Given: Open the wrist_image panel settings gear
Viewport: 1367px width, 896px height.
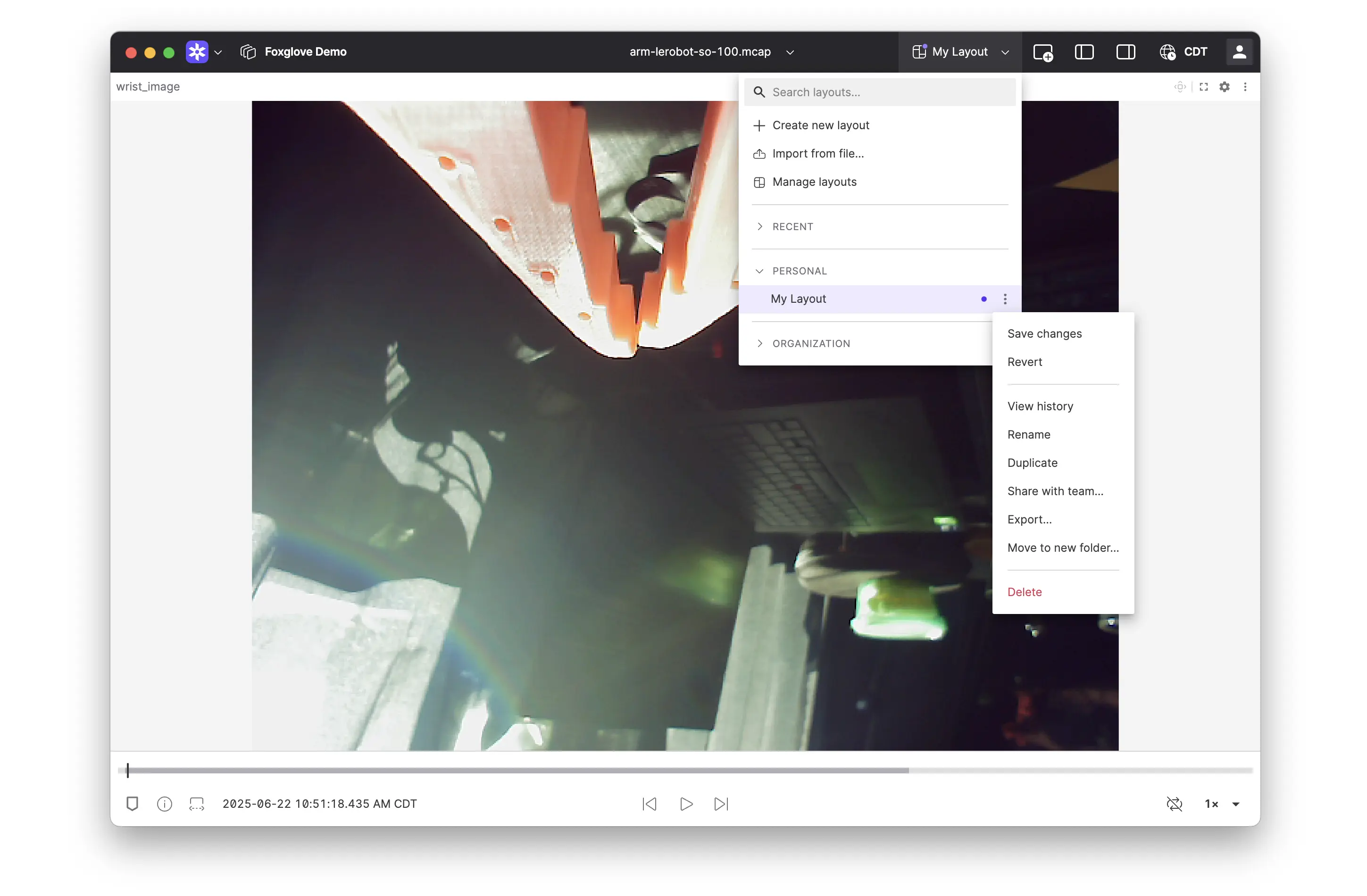Looking at the screenshot, I should tap(1224, 87).
